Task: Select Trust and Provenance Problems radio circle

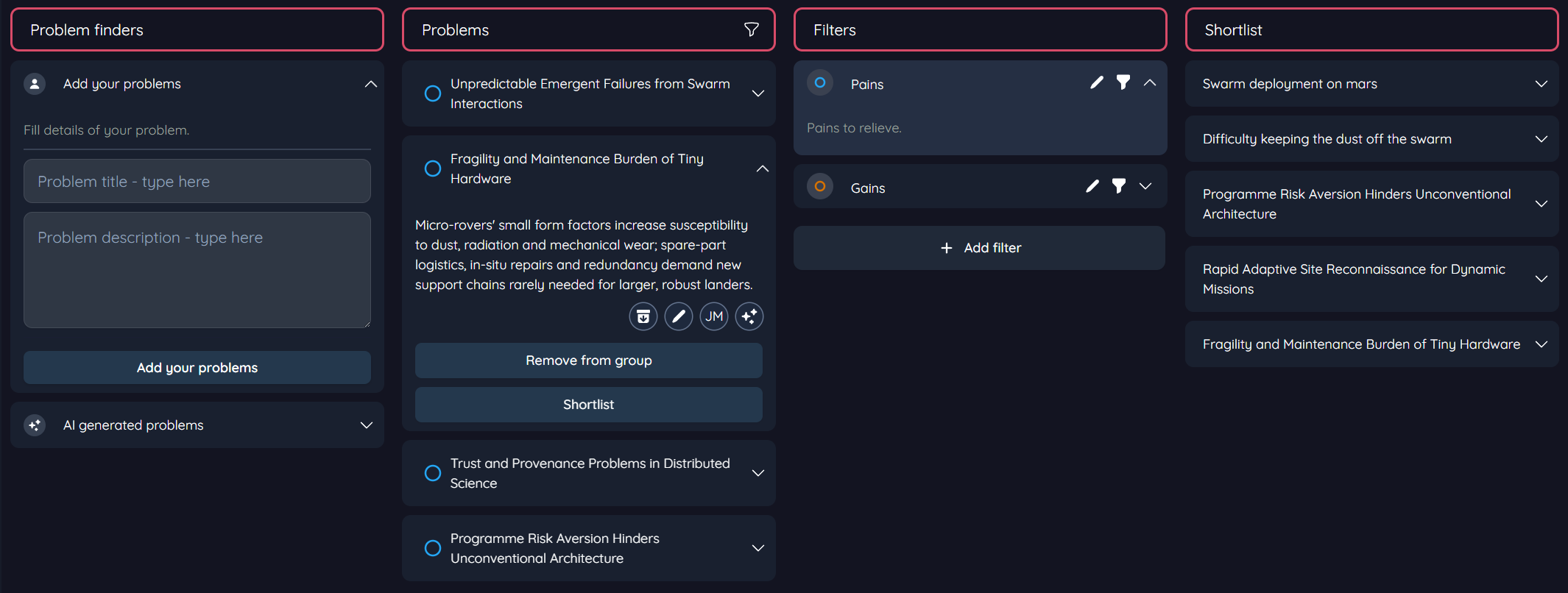Action: (433, 473)
